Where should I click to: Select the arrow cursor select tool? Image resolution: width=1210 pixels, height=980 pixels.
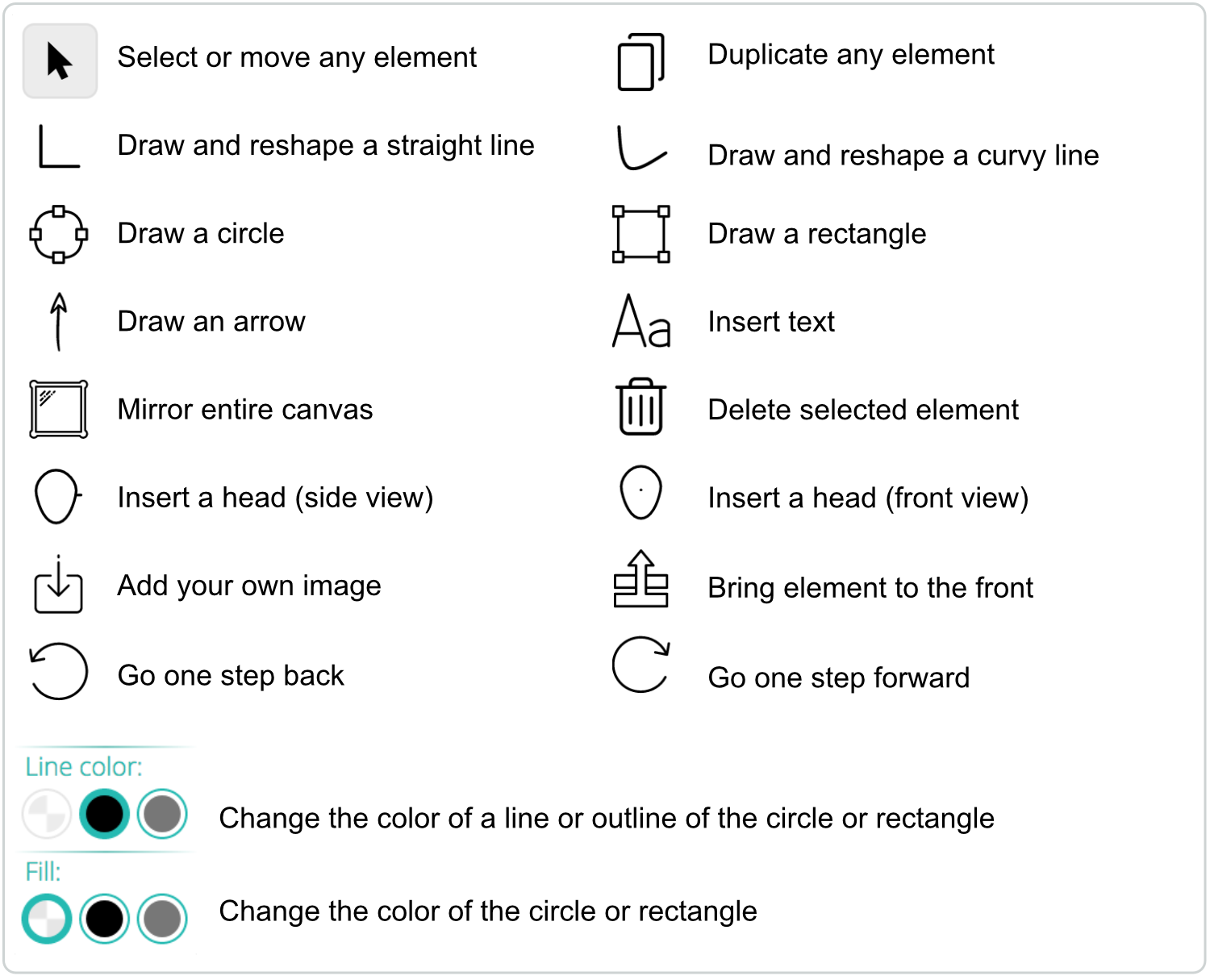click(60, 61)
